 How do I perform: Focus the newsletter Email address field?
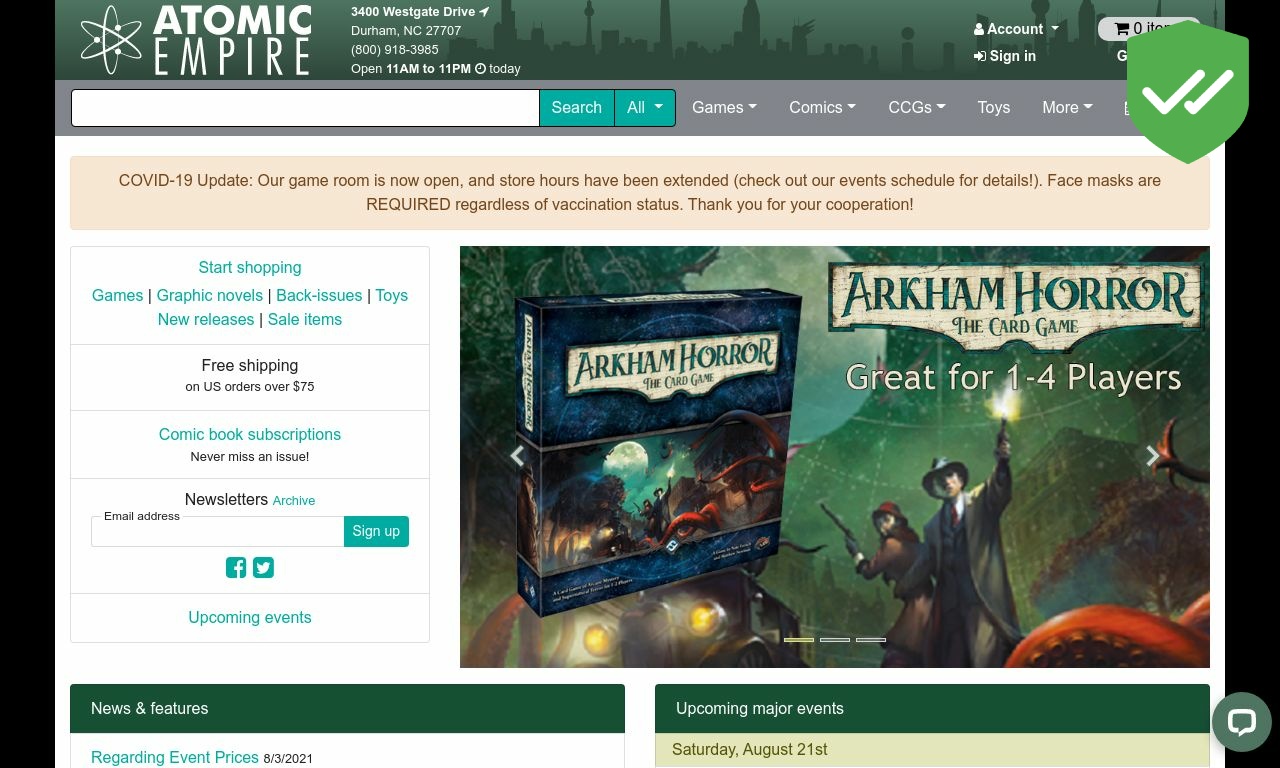(218, 531)
